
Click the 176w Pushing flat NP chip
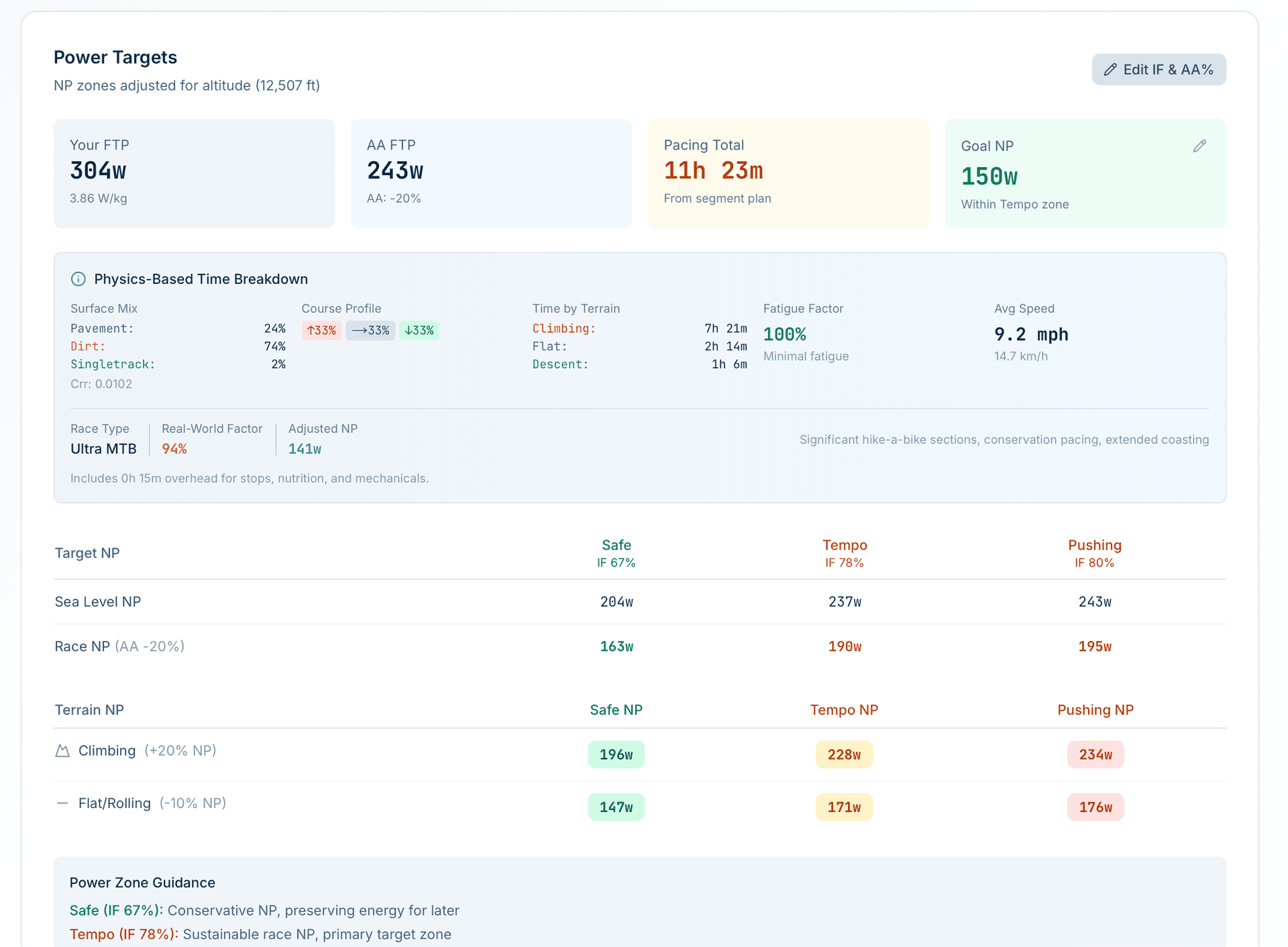click(1095, 807)
